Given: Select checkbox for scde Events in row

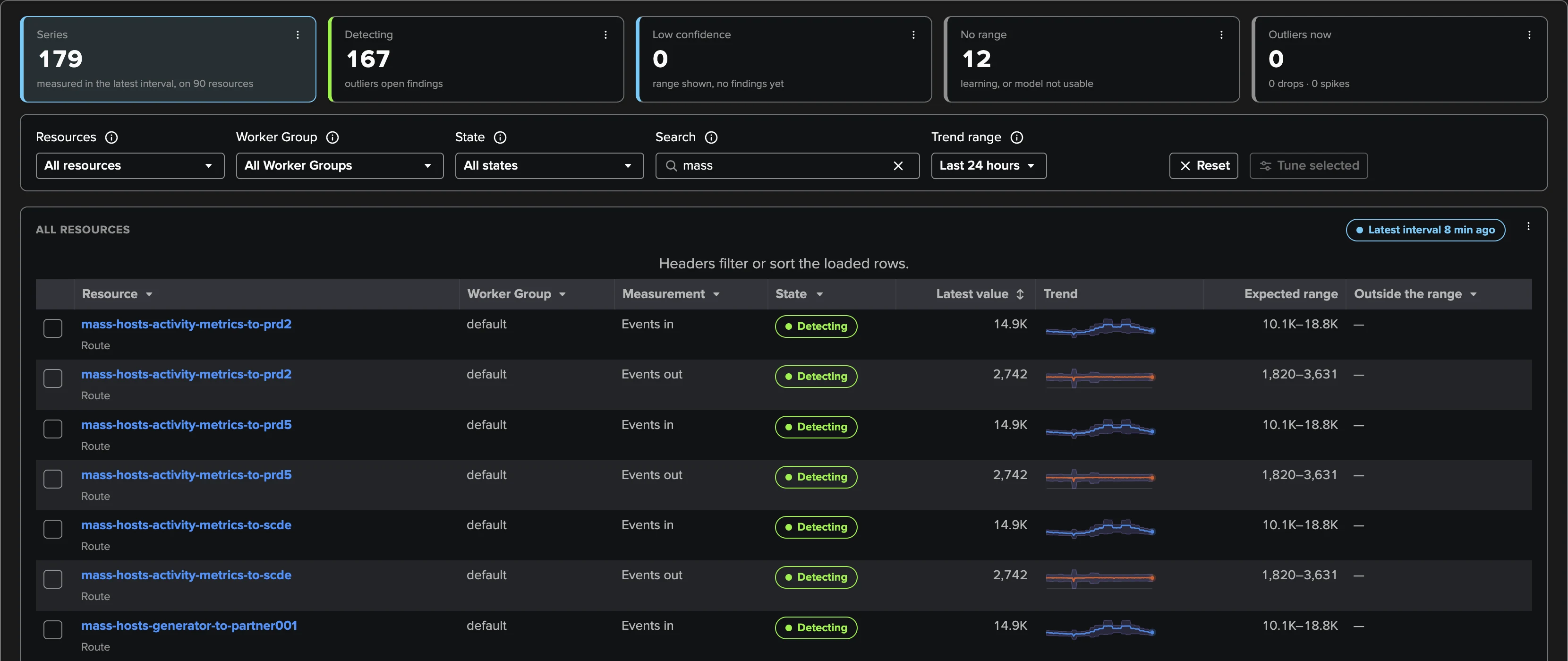Looking at the screenshot, I should tap(53, 529).
